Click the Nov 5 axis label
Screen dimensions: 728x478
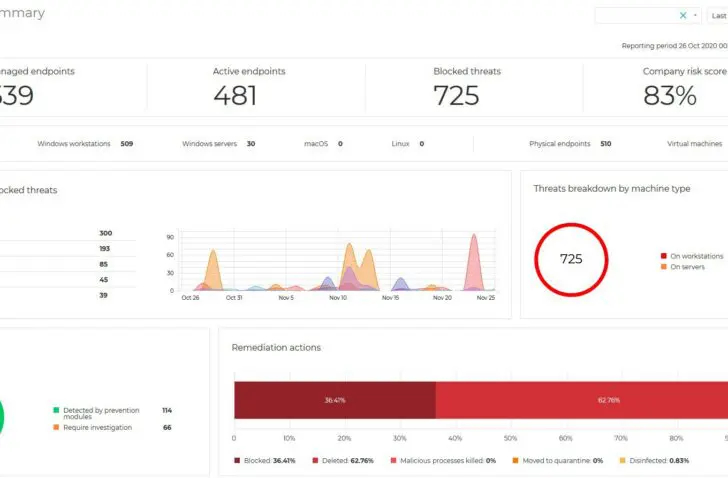click(286, 298)
